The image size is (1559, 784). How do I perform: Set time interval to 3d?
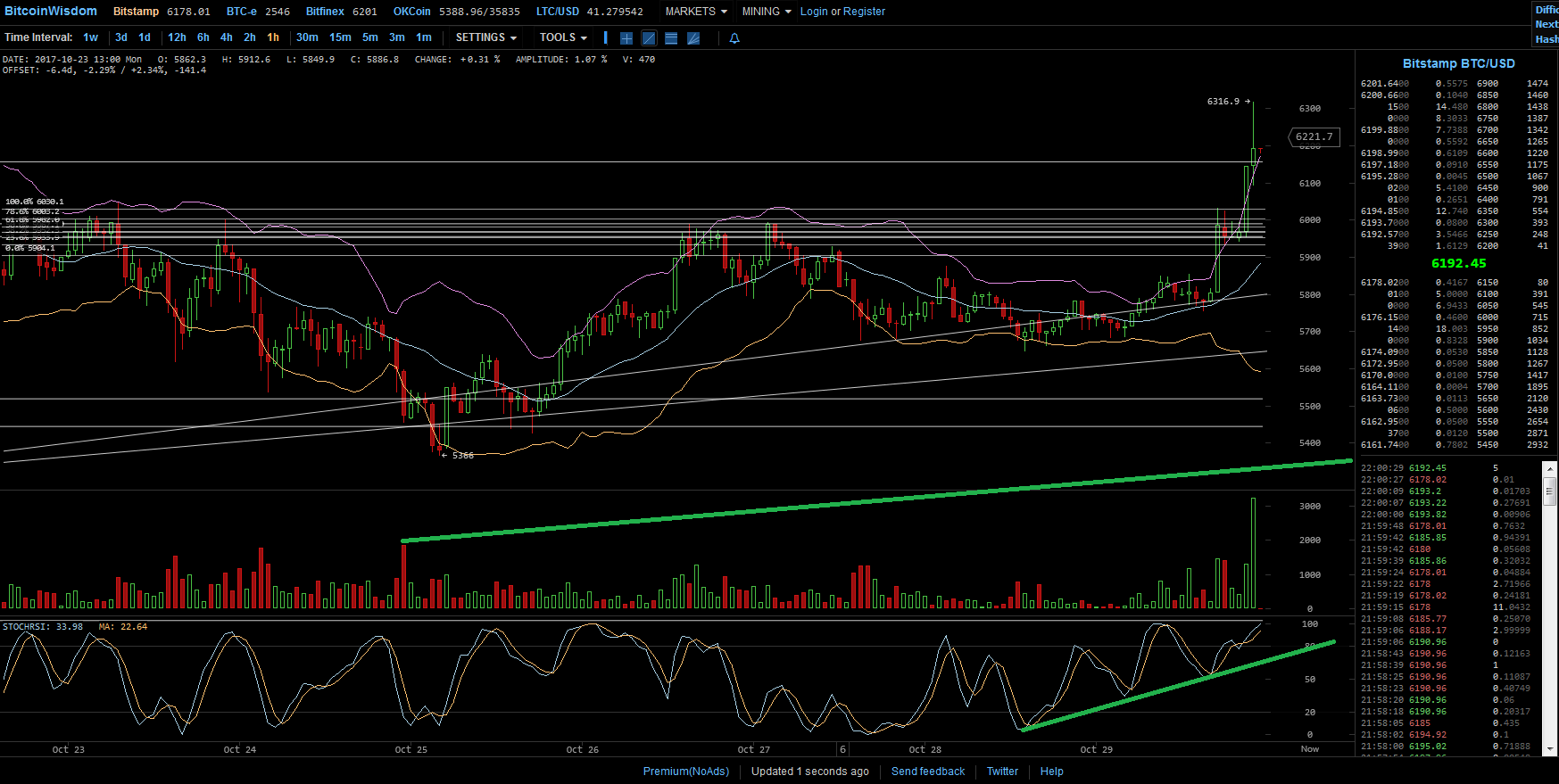pos(121,37)
